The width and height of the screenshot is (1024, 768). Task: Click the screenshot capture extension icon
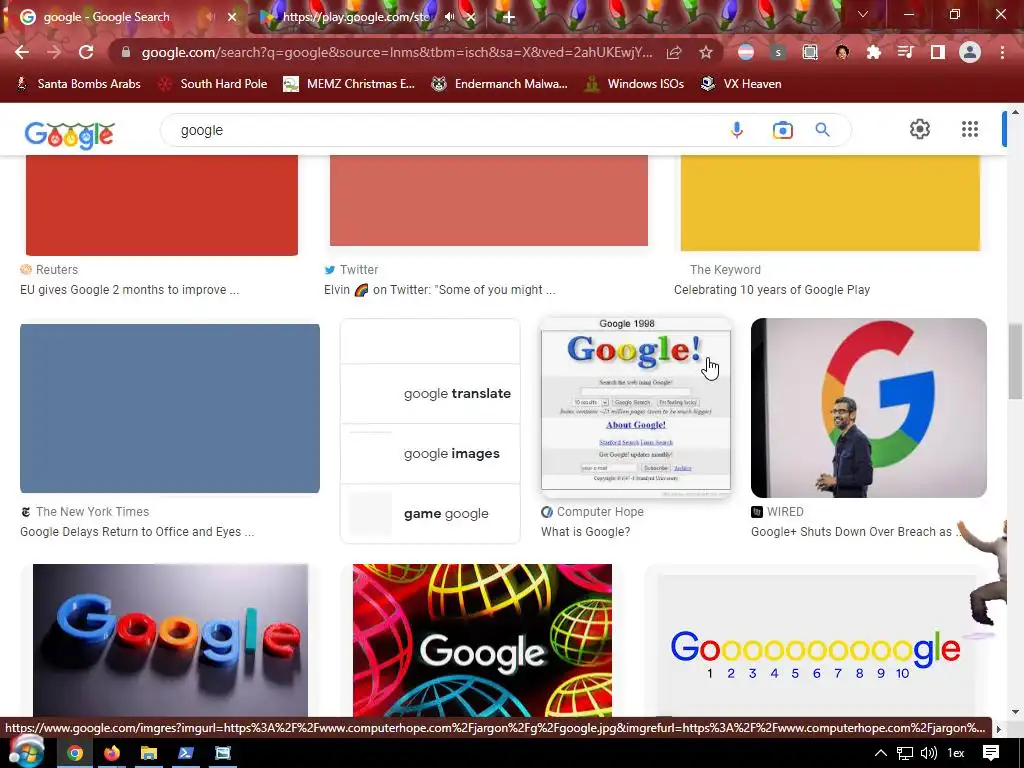pyautogui.click(x=810, y=52)
